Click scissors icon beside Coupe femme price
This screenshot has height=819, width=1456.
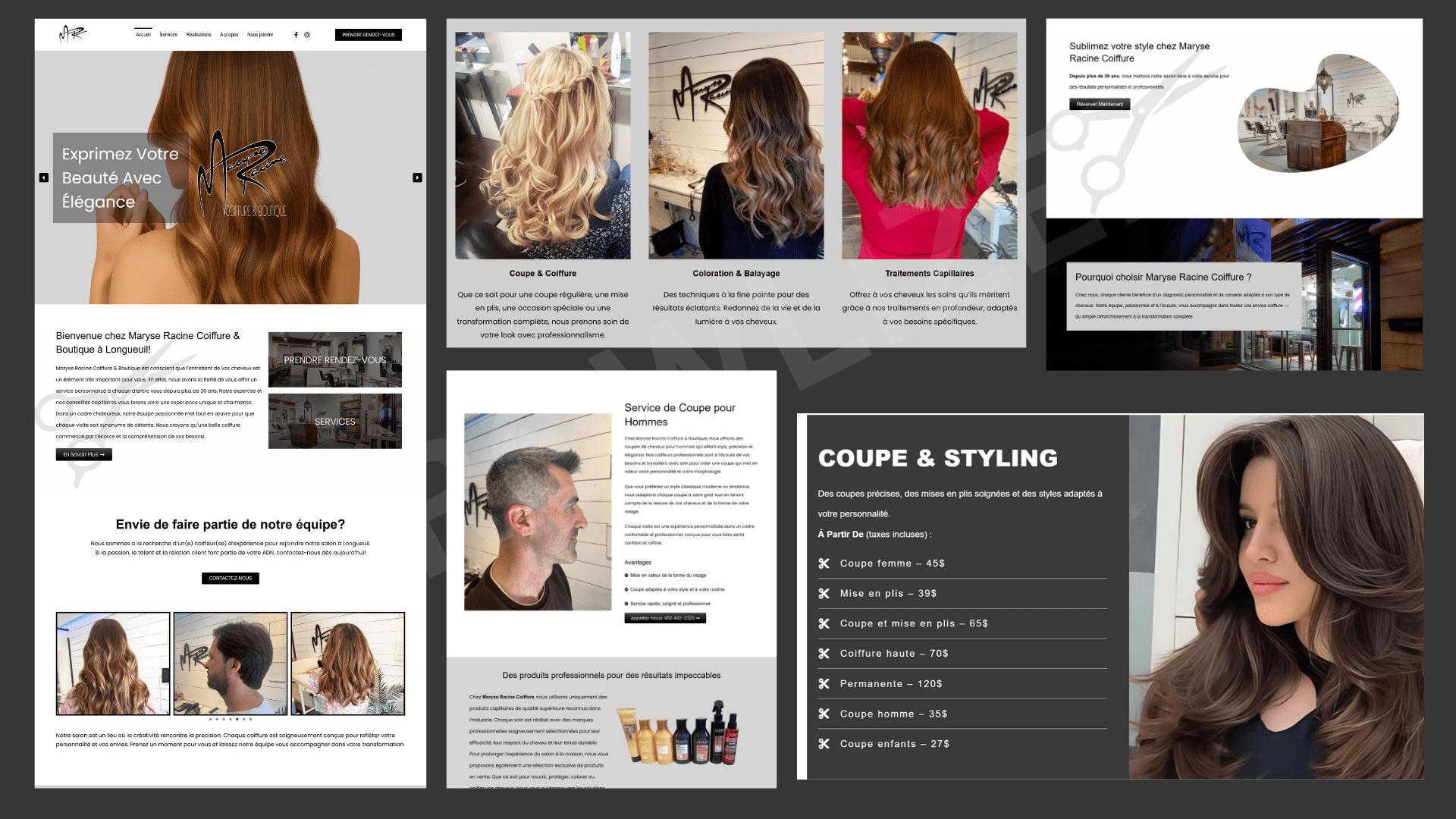point(824,563)
